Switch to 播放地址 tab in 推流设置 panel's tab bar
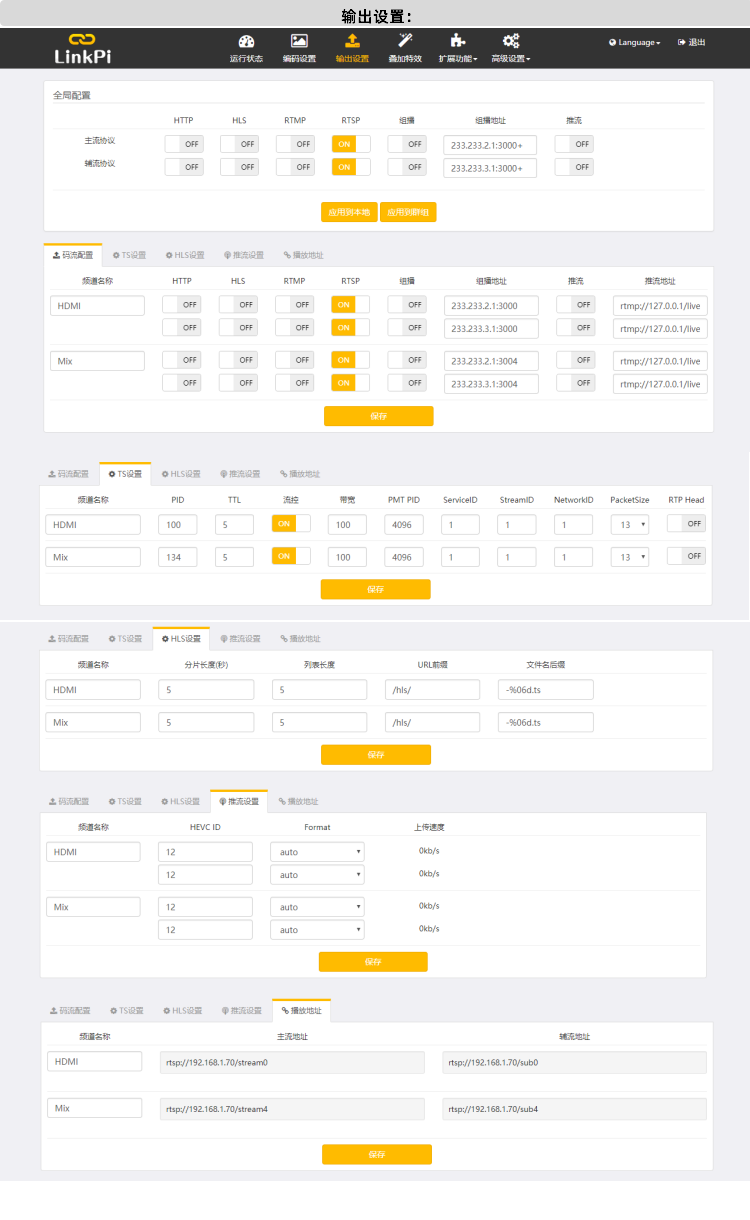 pos(300,802)
